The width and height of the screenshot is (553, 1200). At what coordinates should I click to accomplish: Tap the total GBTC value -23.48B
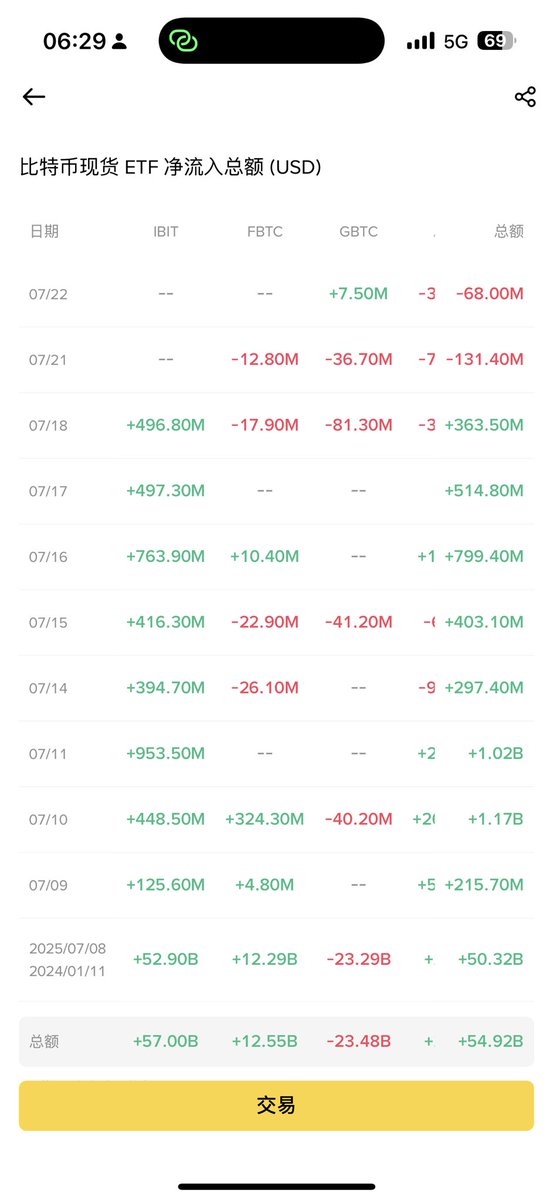[359, 1041]
